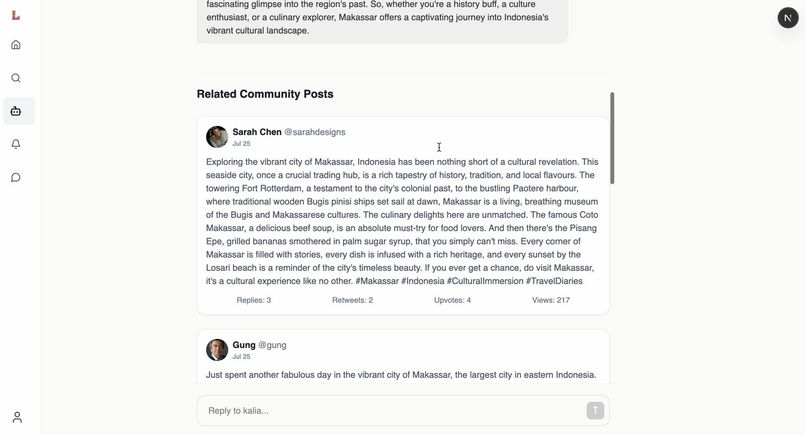Click Replies: 3 on Sarah's post

(254, 300)
